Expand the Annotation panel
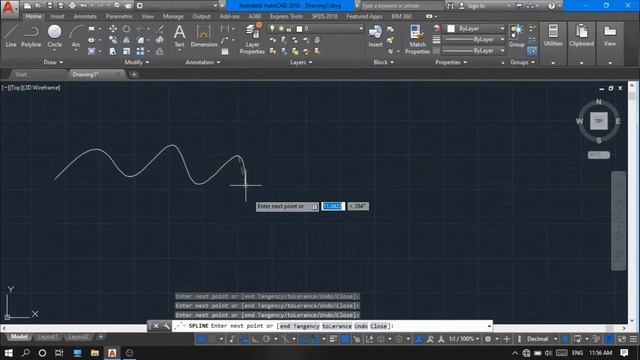This screenshot has width=640, height=360. tap(203, 62)
